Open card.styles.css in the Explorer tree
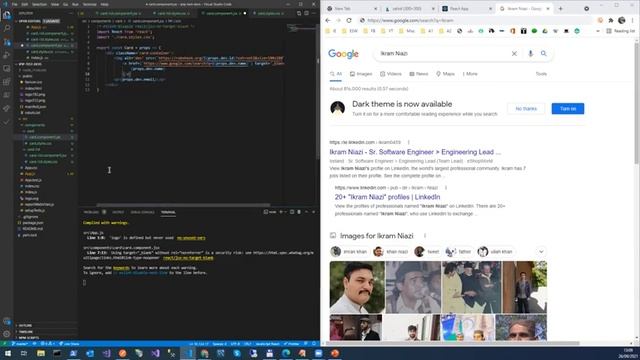Viewport: 640px width, 360px height. point(40,143)
